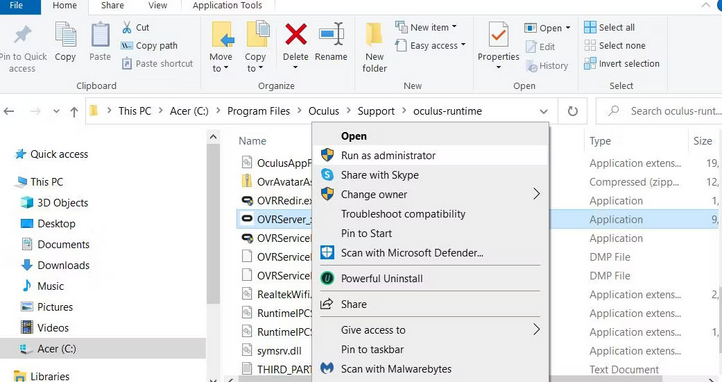Click the Search oculus-runtime field
This screenshot has height=382, width=722.
pyautogui.click(x=659, y=111)
